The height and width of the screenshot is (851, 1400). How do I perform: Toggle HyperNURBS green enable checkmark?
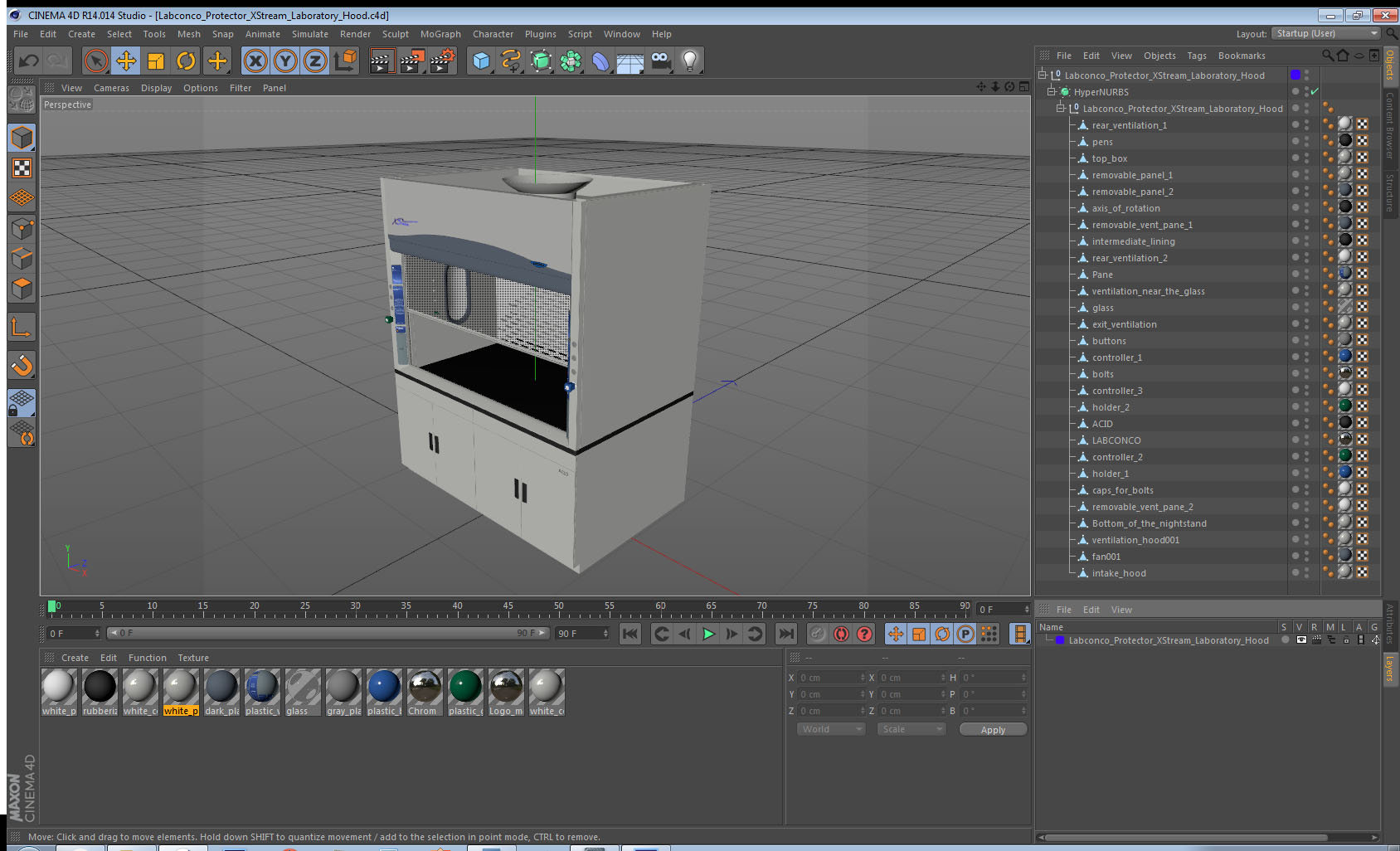1315,91
